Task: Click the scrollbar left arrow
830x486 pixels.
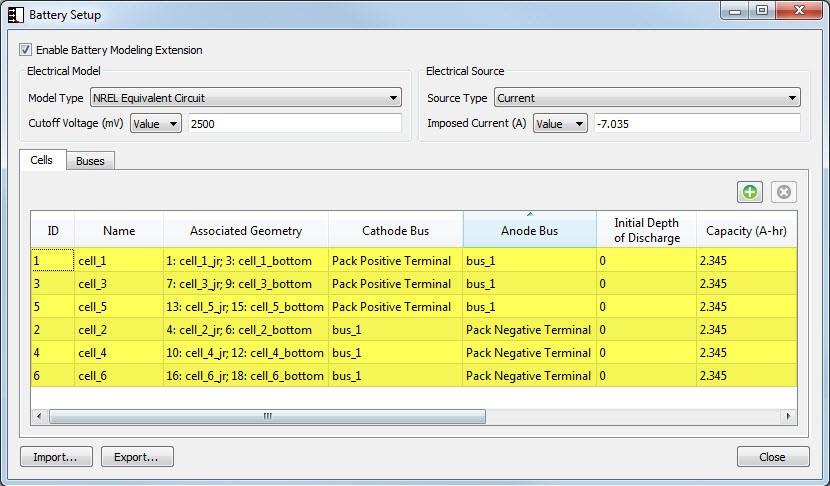Action: point(39,417)
